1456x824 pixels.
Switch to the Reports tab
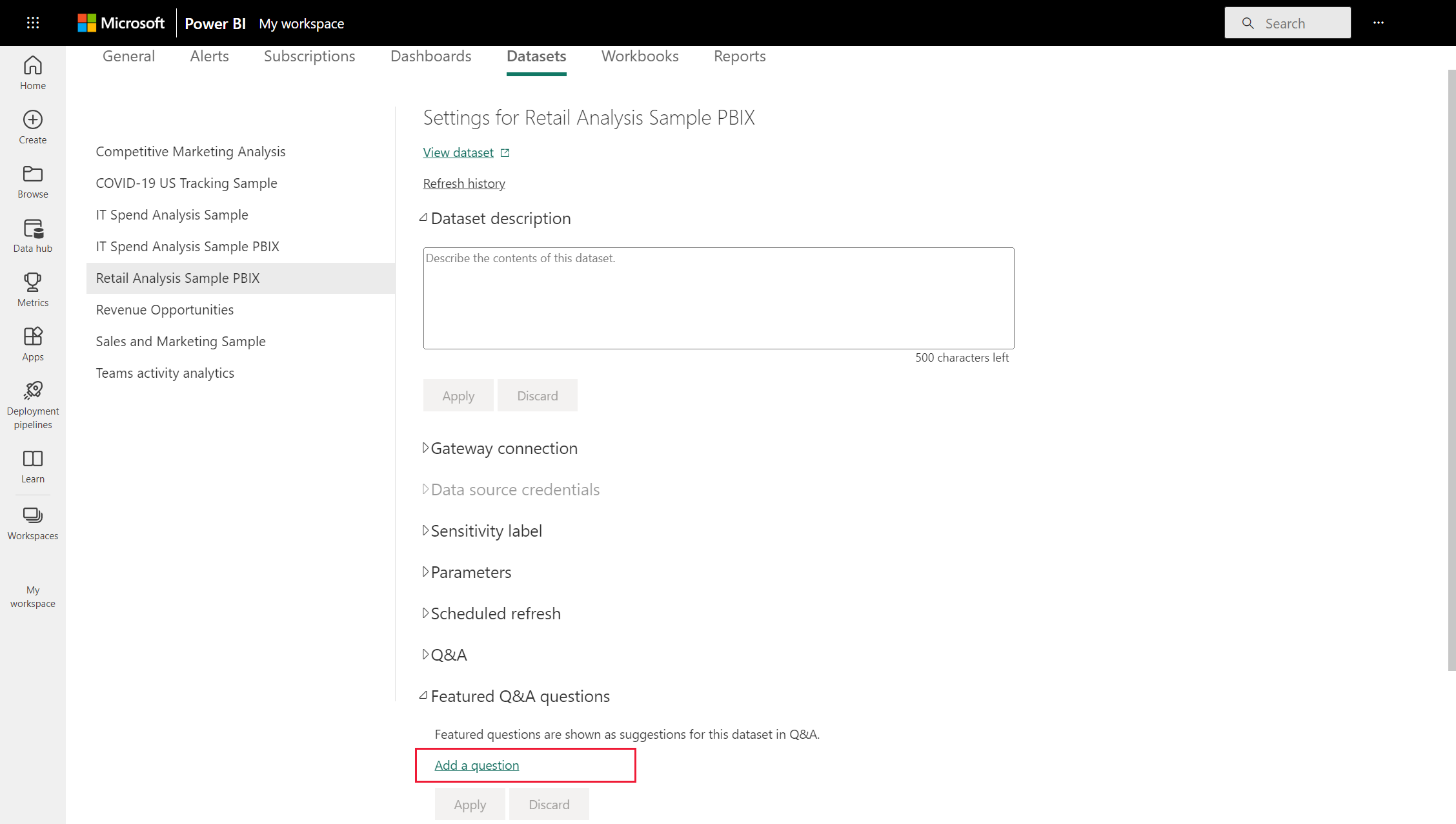coord(740,56)
